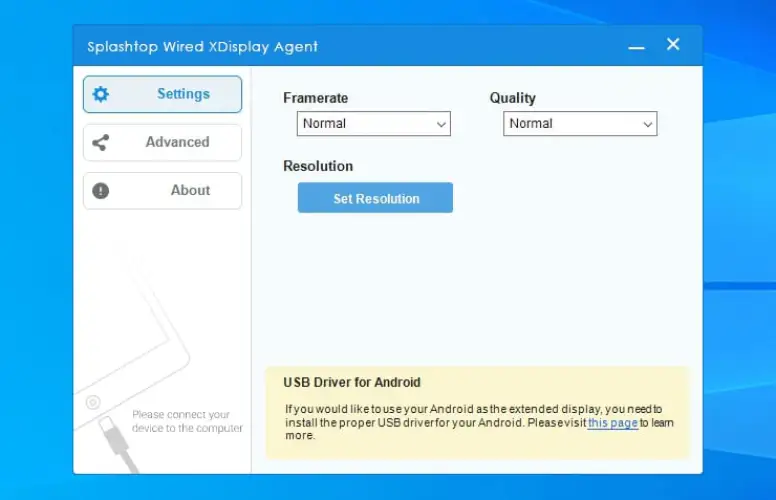Click the Splashtop Wired XDisplay Agent title text

(202, 47)
